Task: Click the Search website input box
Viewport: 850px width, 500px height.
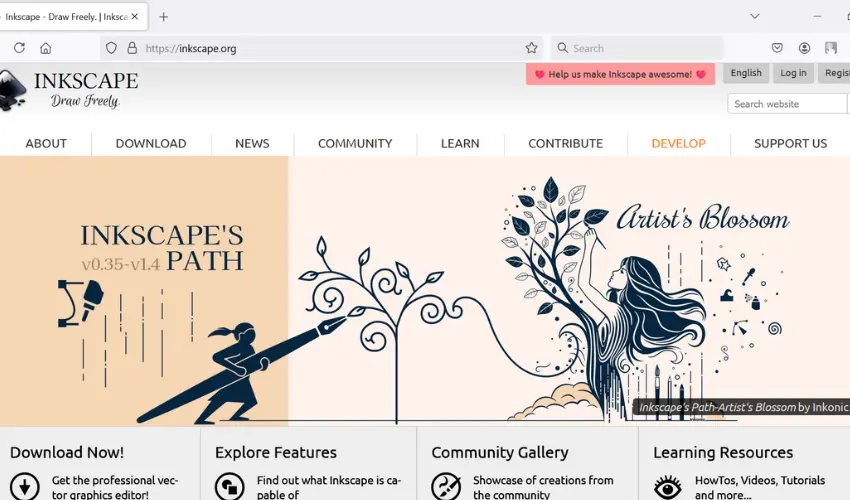Action: [x=788, y=104]
